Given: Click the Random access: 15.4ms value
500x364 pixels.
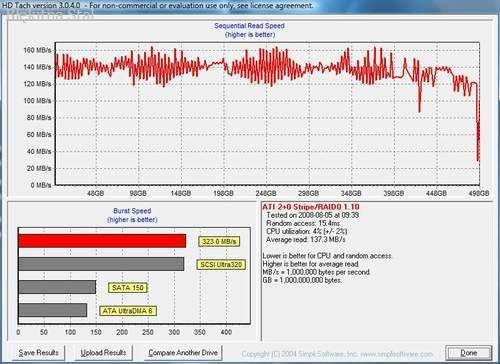Looking at the screenshot, I should [x=303, y=223].
